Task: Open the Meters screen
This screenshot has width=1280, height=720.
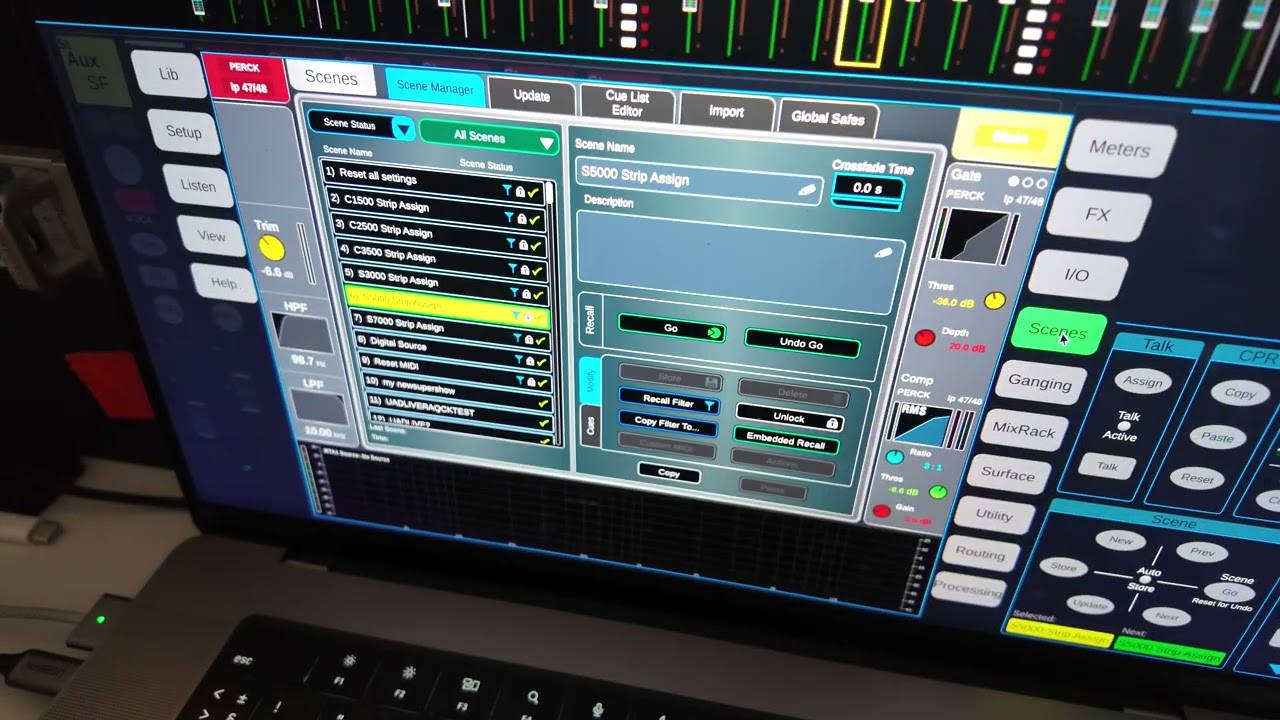Action: [1119, 150]
